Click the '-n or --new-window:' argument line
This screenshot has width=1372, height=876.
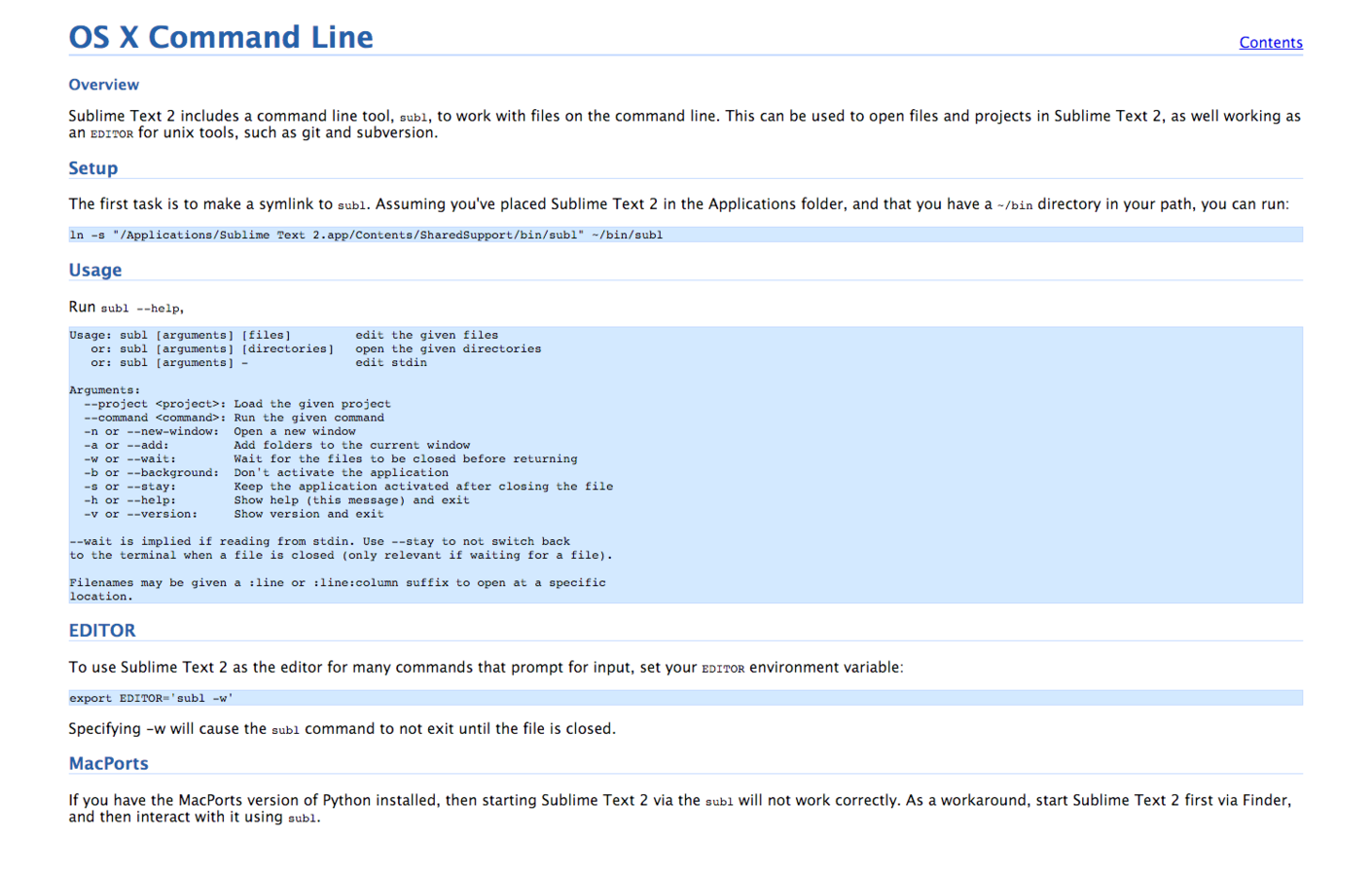click(x=220, y=431)
